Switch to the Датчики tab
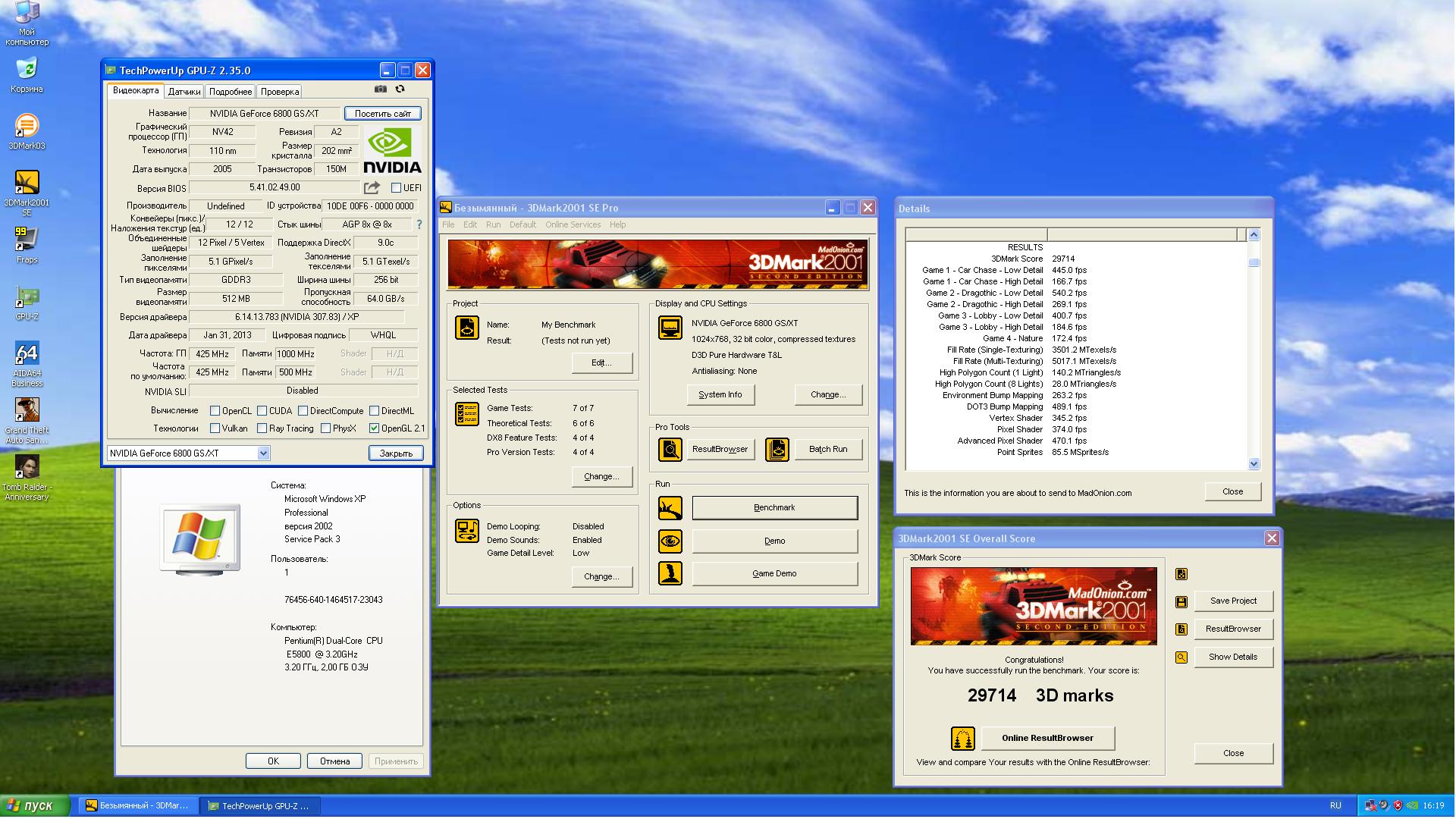Viewport: 1456px width, 819px height. pos(184,92)
